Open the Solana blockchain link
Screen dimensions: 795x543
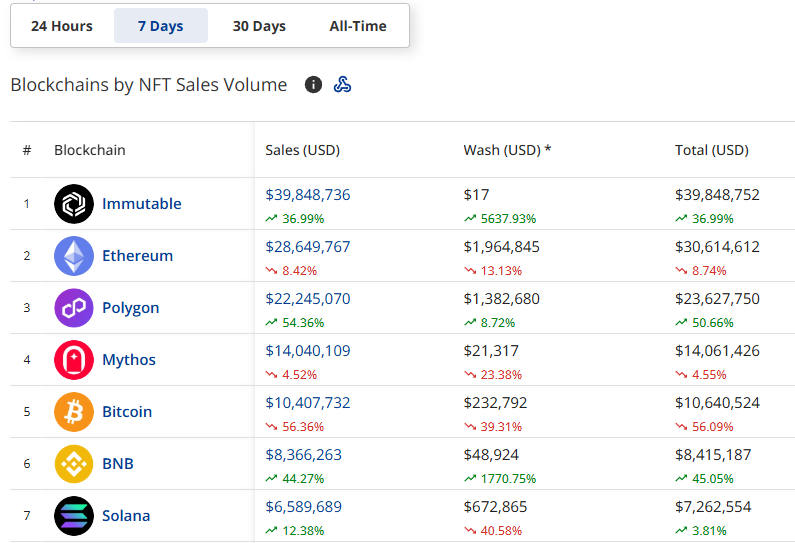(x=126, y=516)
